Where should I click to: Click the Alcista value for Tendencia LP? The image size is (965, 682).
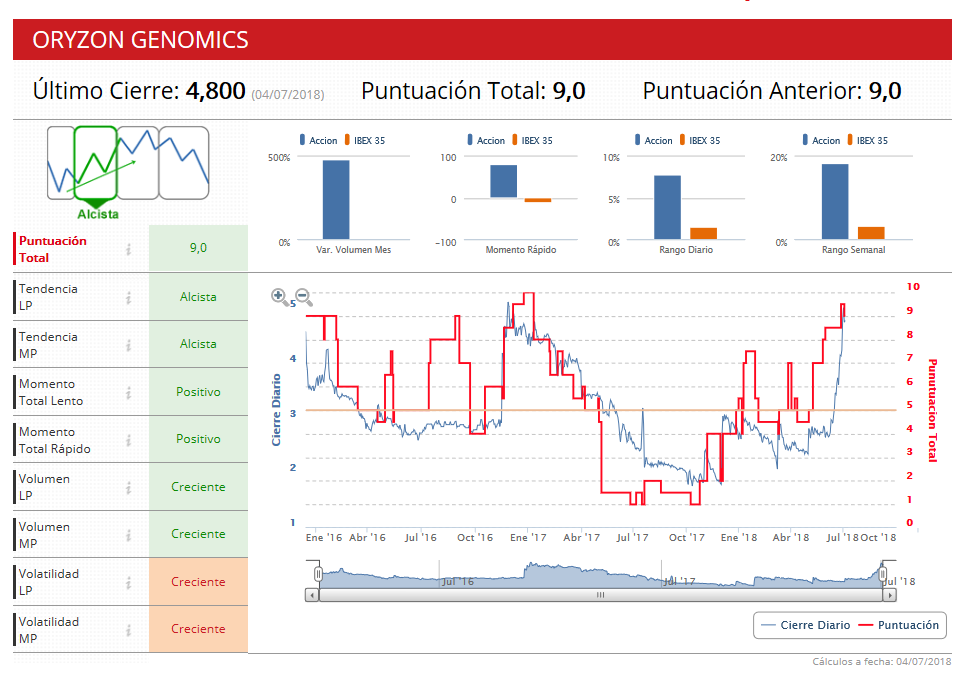pos(198,297)
